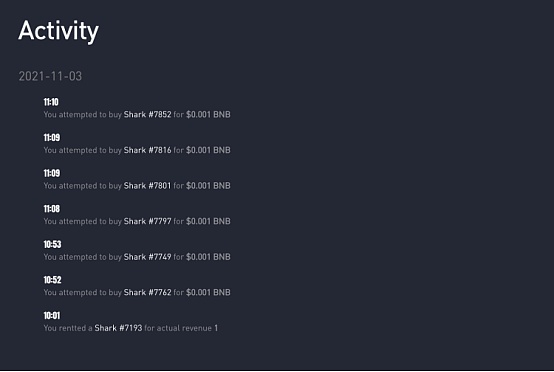Click $0.001 BNB price for Shark #7762
Image resolution: width=554 pixels, height=372 pixels.
point(208,293)
